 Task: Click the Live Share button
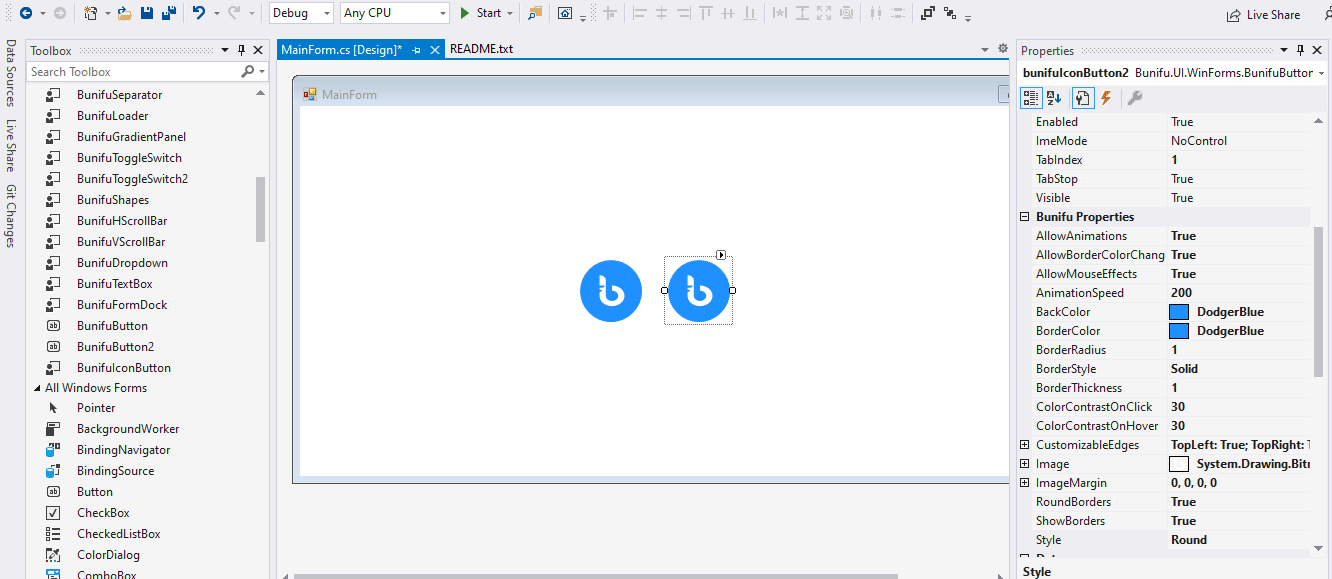click(x=1263, y=15)
